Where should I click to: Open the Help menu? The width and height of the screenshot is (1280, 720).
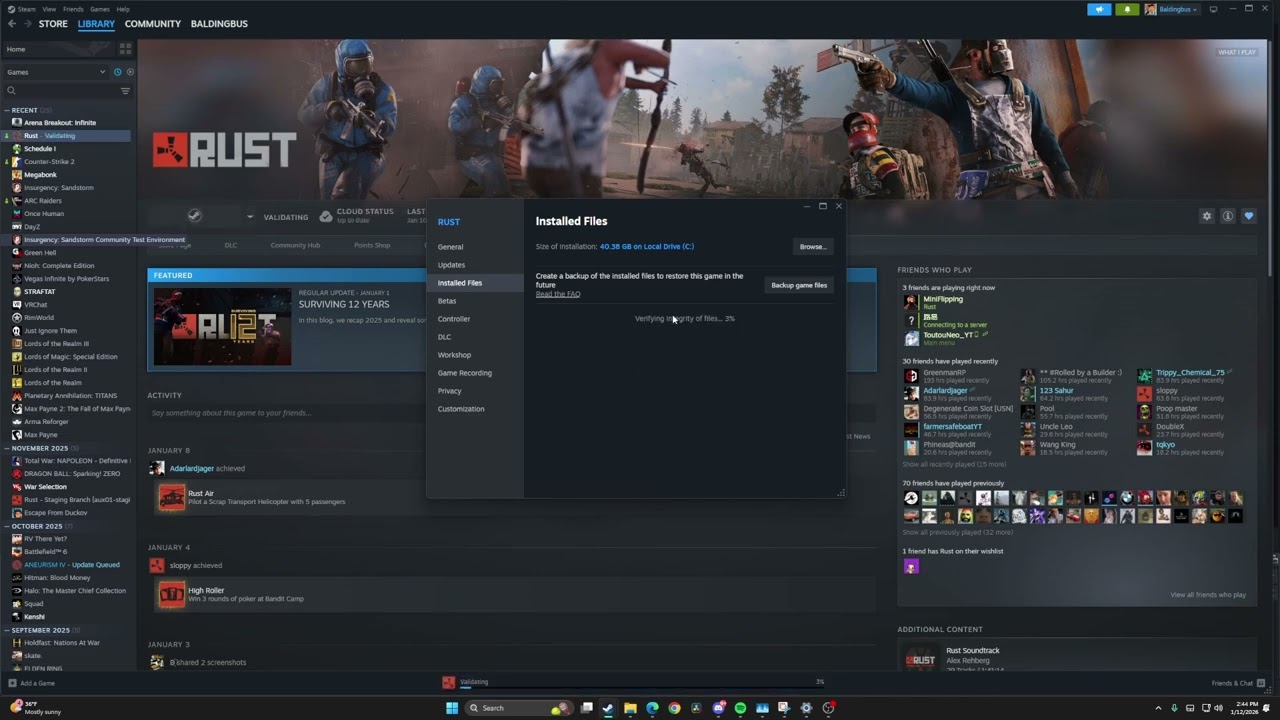pos(123,9)
